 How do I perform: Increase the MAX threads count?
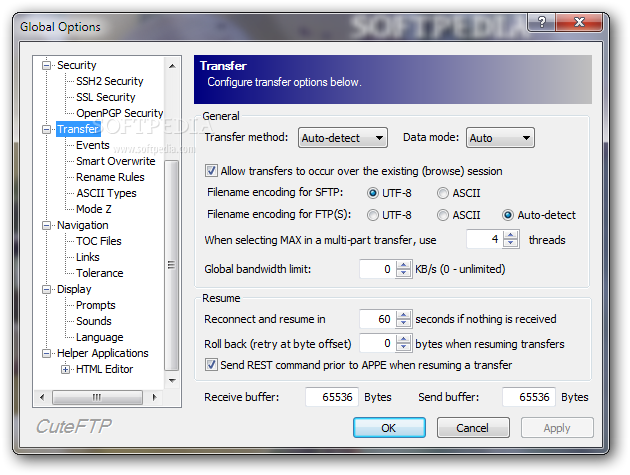pyautogui.click(x=510, y=235)
